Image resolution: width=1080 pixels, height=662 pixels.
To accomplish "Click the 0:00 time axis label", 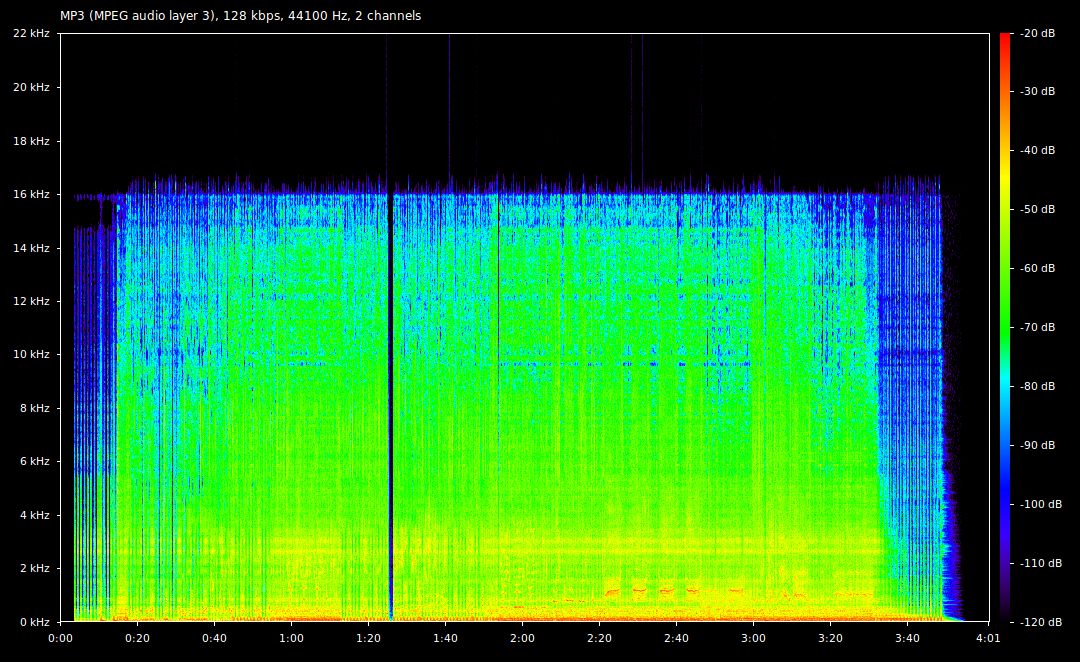I will tap(61, 638).
